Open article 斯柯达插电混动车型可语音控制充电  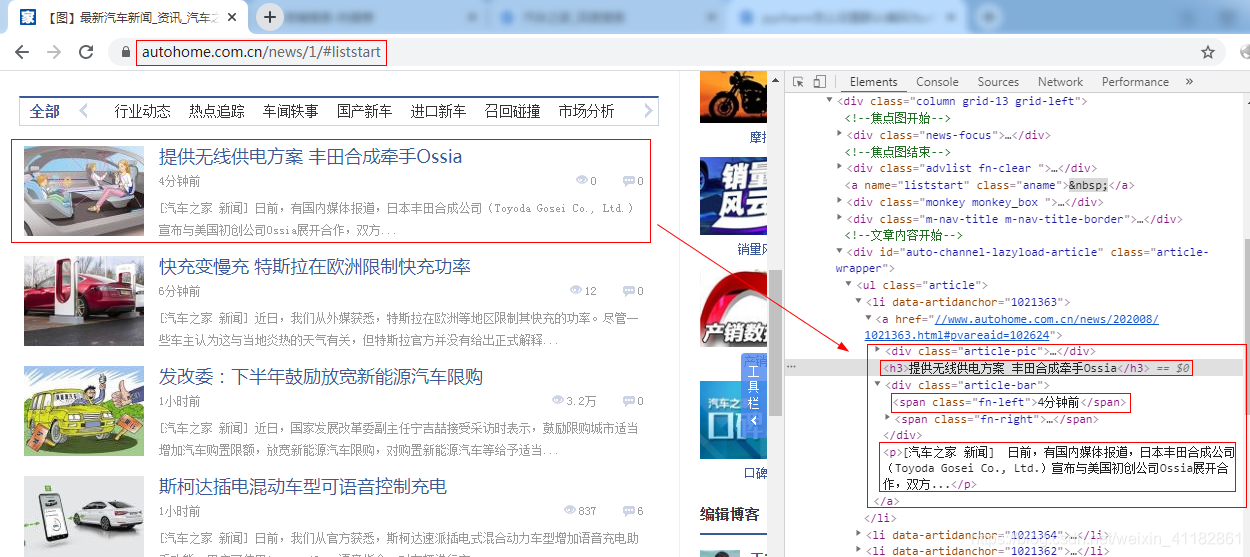303,487
